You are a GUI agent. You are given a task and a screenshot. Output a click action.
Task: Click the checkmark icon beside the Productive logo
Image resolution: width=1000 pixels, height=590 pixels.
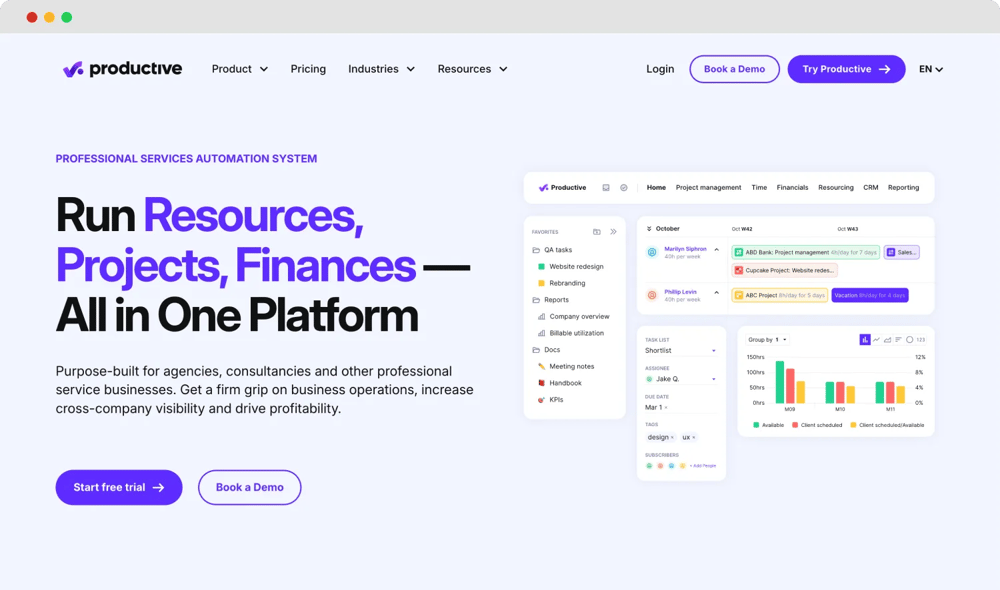tap(623, 187)
